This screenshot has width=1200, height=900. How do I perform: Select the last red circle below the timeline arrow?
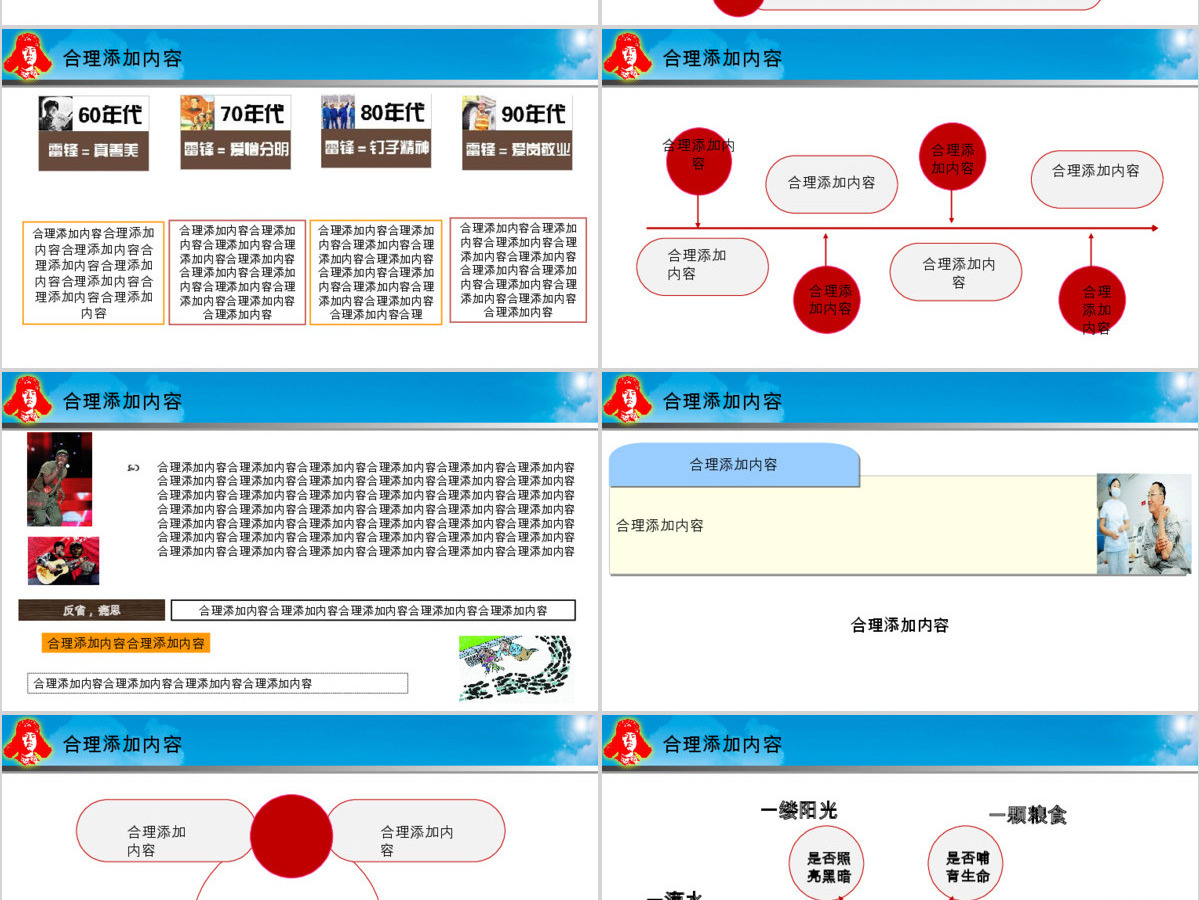pos(1092,300)
